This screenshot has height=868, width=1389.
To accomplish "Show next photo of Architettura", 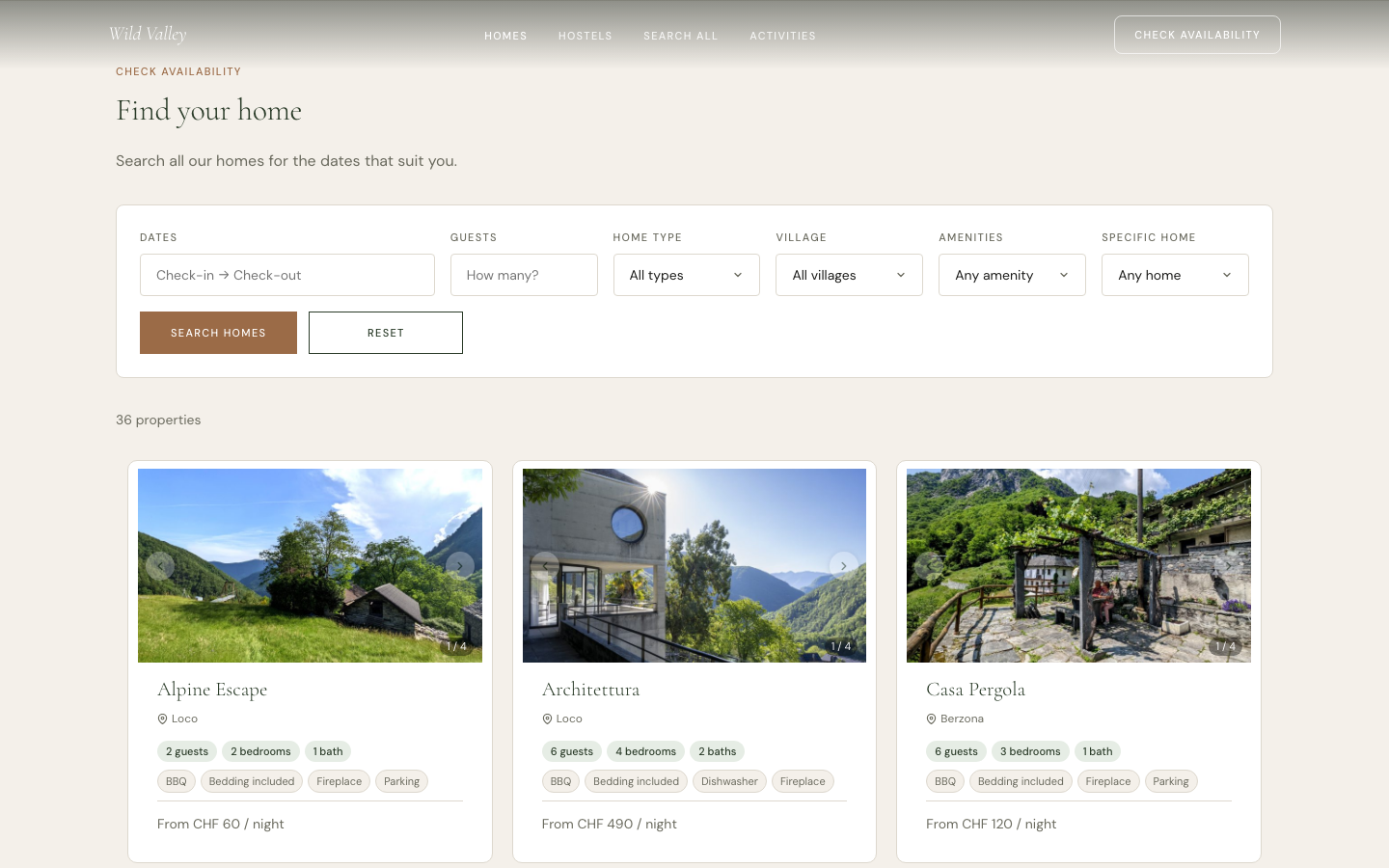I will pyautogui.click(x=844, y=566).
